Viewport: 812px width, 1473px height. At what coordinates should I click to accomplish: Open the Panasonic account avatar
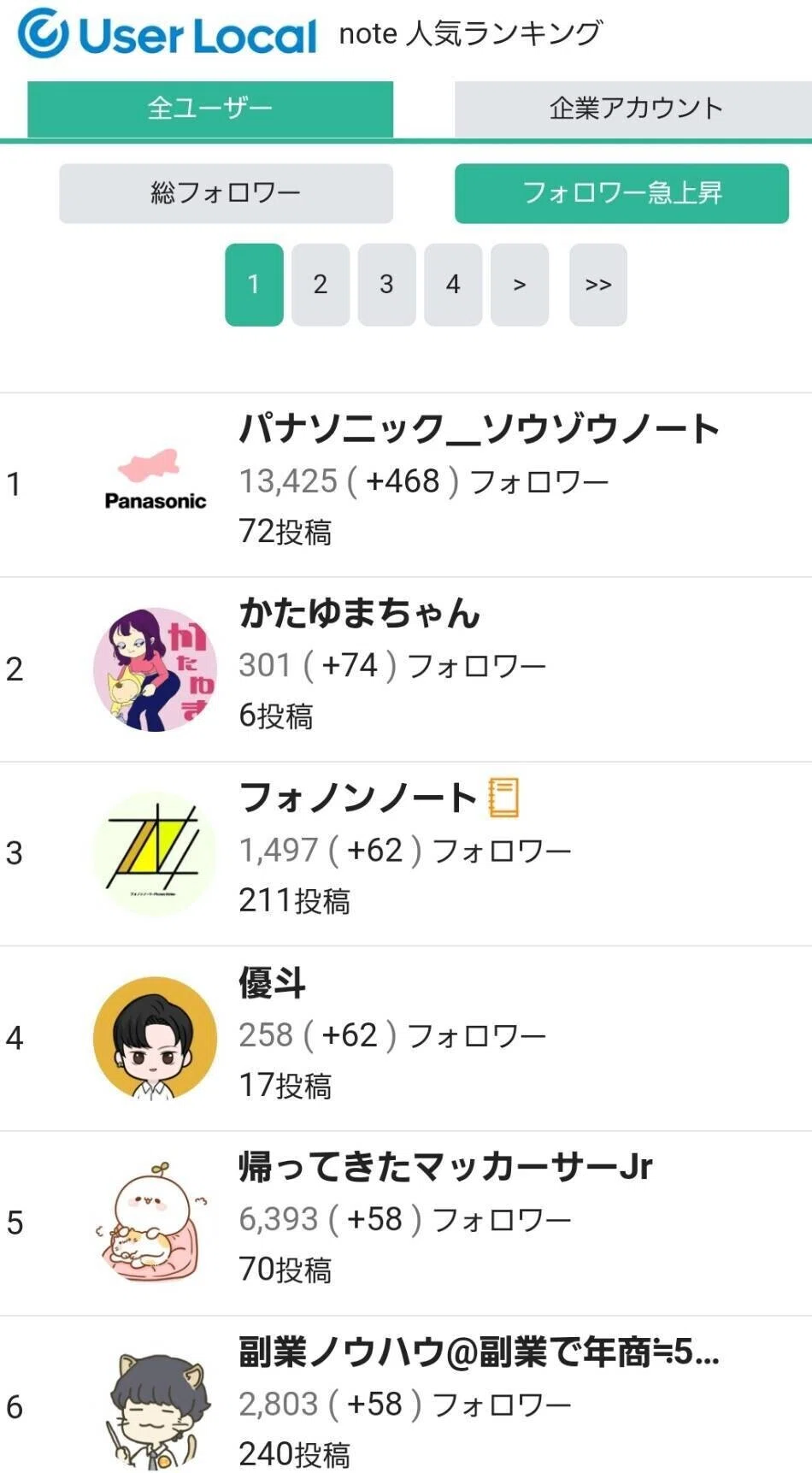pyautogui.click(x=155, y=483)
